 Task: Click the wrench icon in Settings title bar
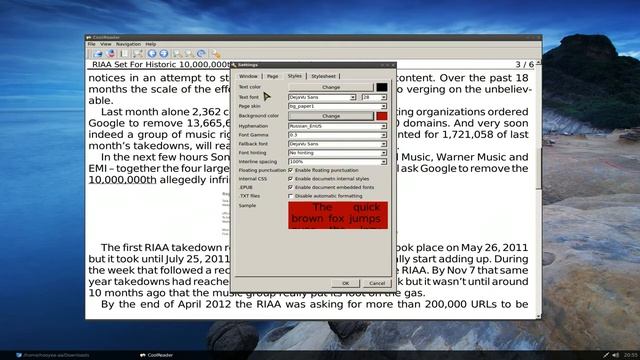click(234, 65)
